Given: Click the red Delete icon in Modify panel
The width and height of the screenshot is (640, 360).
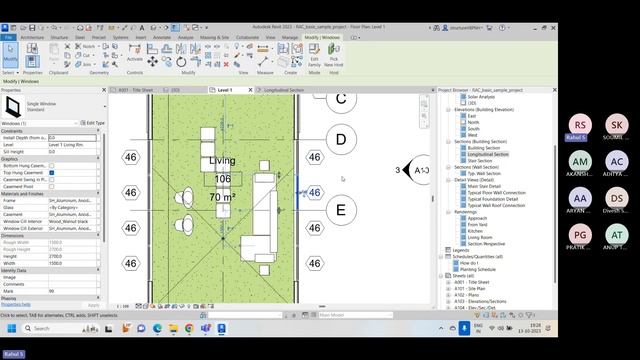Looking at the screenshot, I should [x=226, y=64].
